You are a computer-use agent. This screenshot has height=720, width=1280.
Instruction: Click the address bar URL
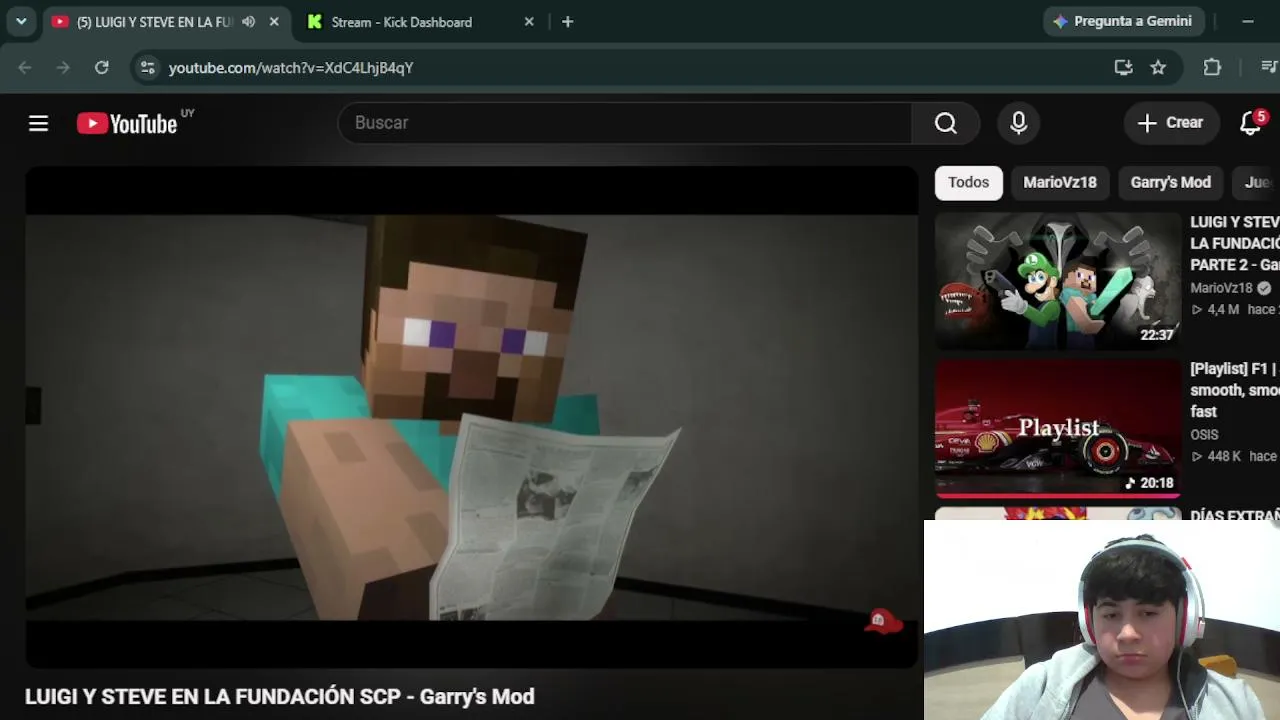(291, 67)
